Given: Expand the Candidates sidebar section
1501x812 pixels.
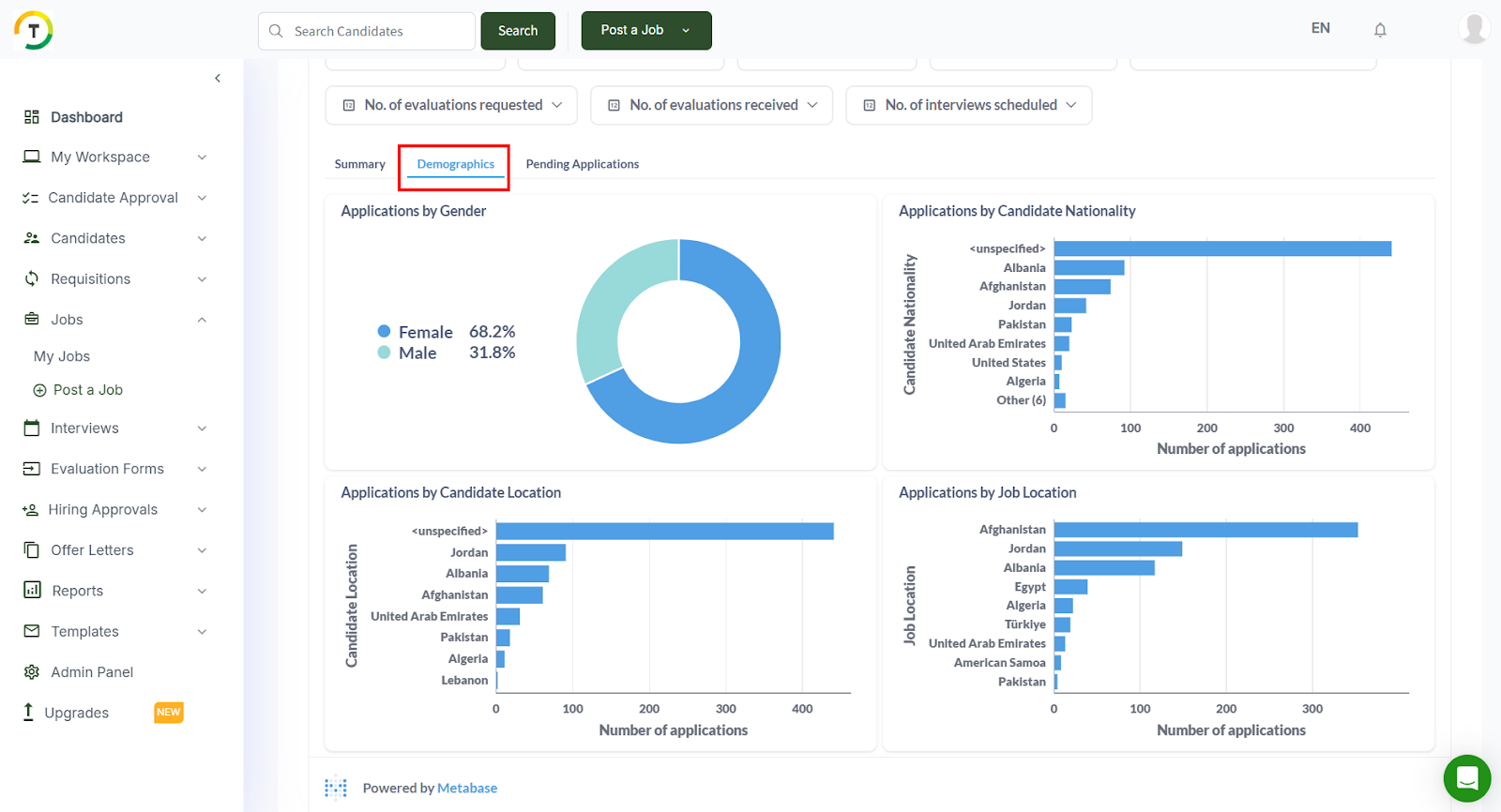Looking at the screenshot, I should click(x=202, y=238).
